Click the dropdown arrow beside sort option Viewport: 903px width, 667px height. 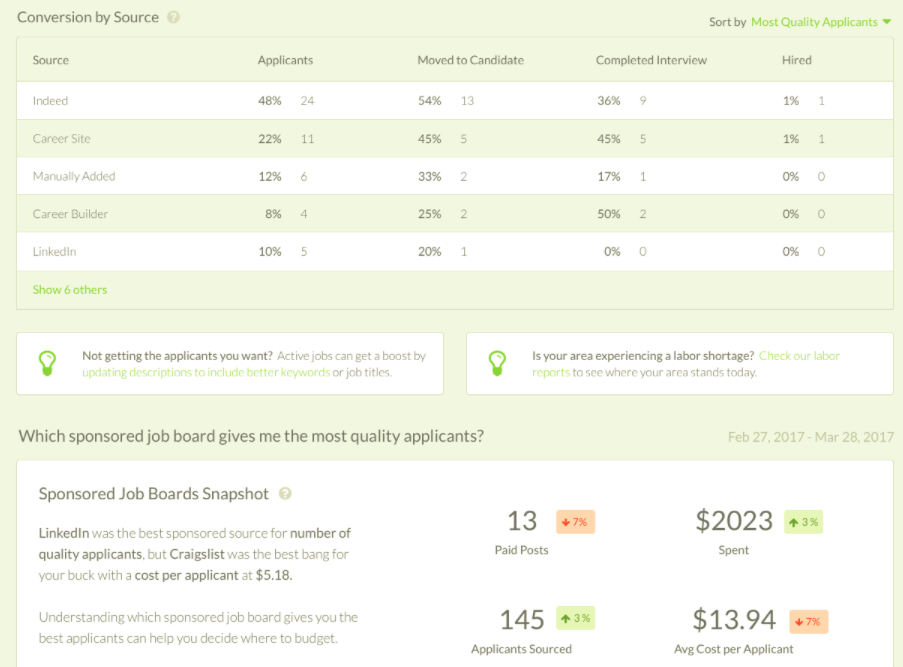(x=887, y=22)
